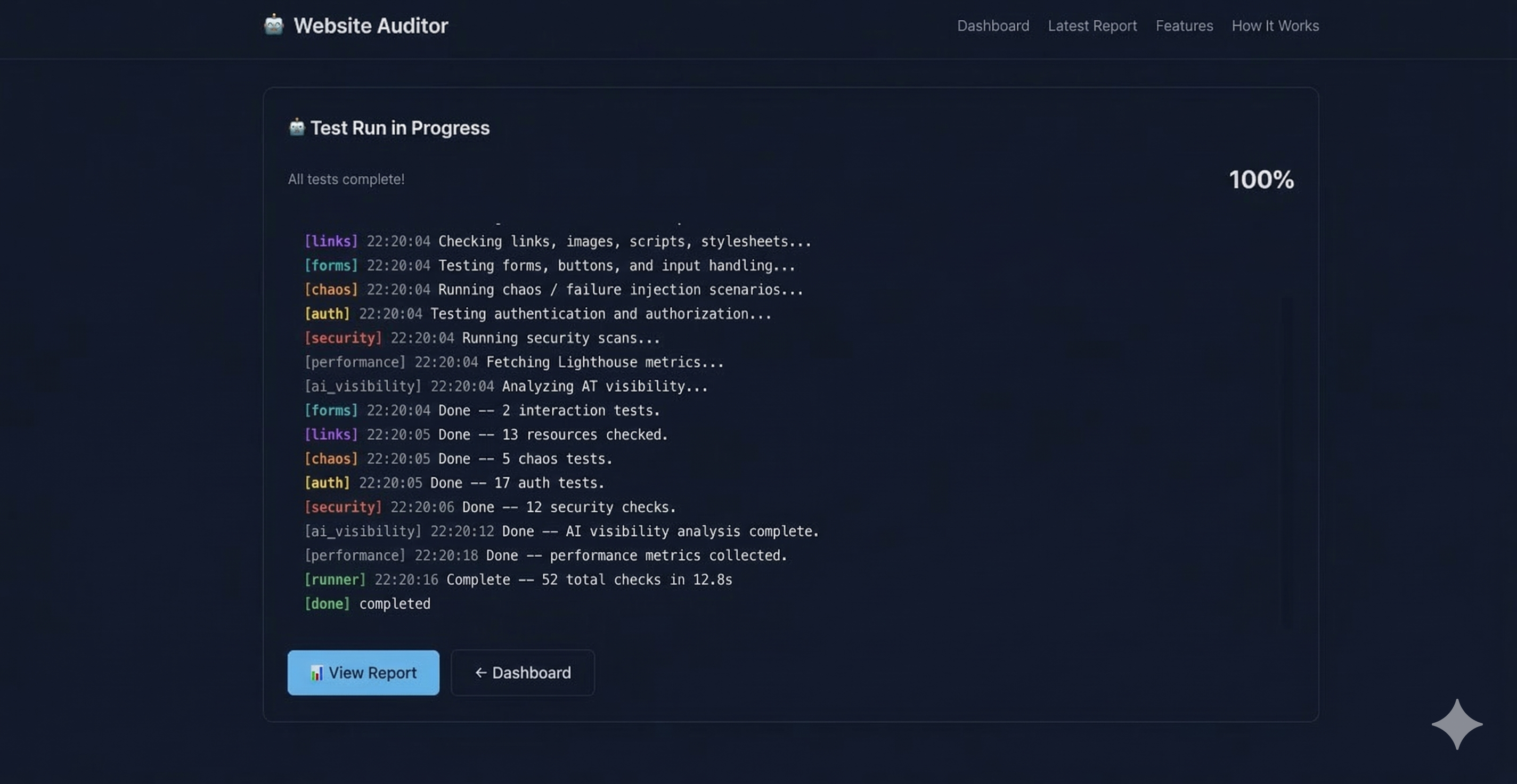The width and height of the screenshot is (1517, 784).
Task: Select the yellow [auth] log tag
Action: [328, 313]
